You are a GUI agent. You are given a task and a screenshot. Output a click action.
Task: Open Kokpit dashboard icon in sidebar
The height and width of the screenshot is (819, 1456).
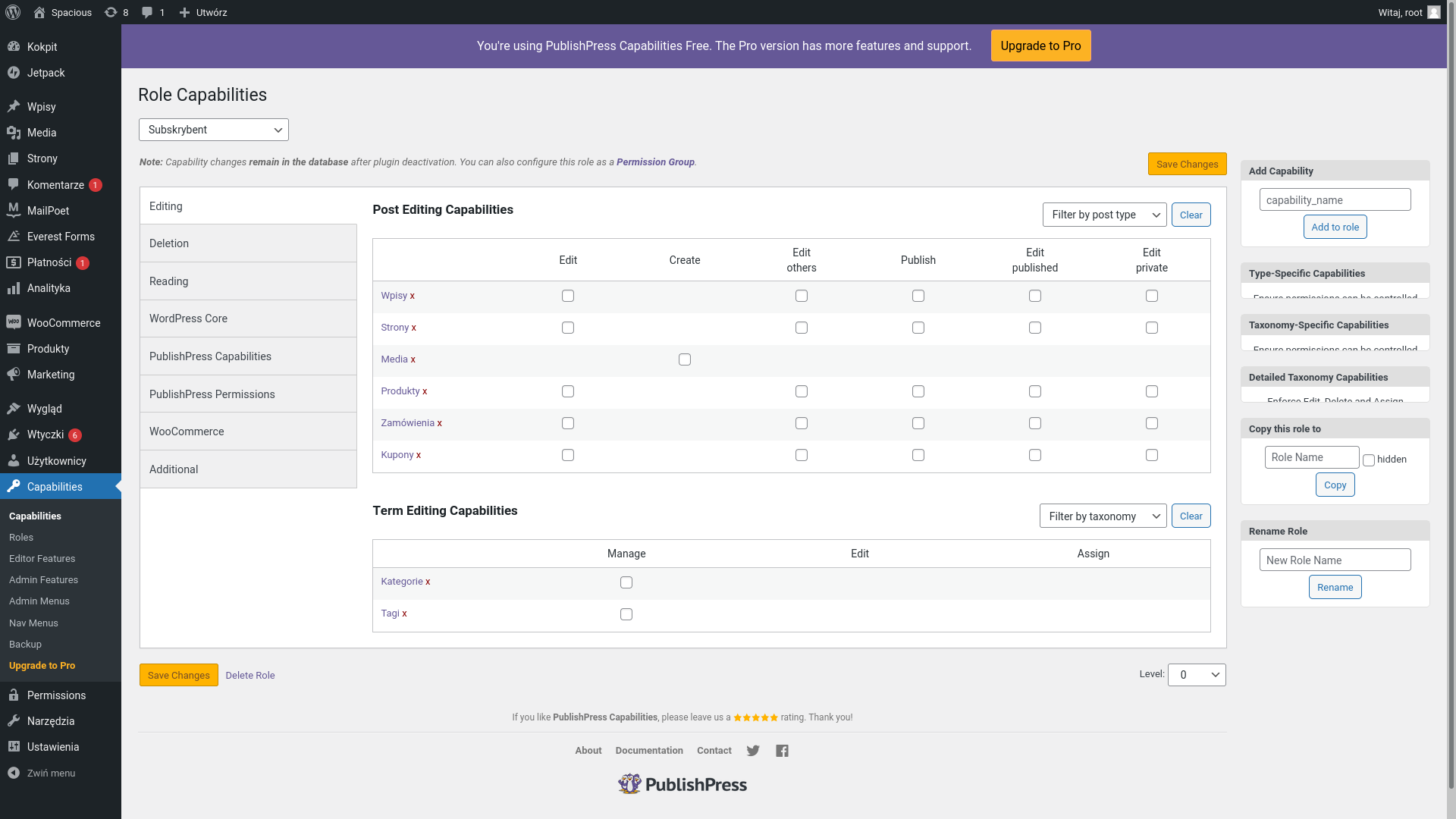pyautogui.click(x=14, y=47)
